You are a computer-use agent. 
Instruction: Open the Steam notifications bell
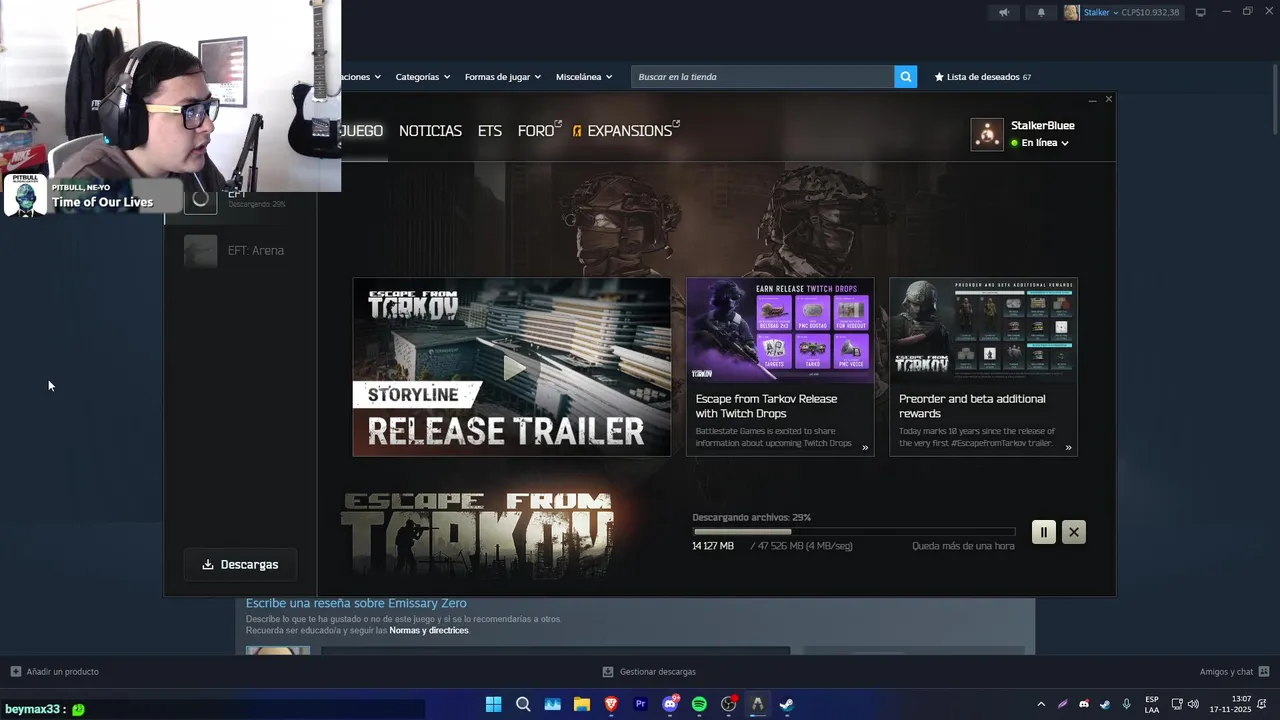1041,12
